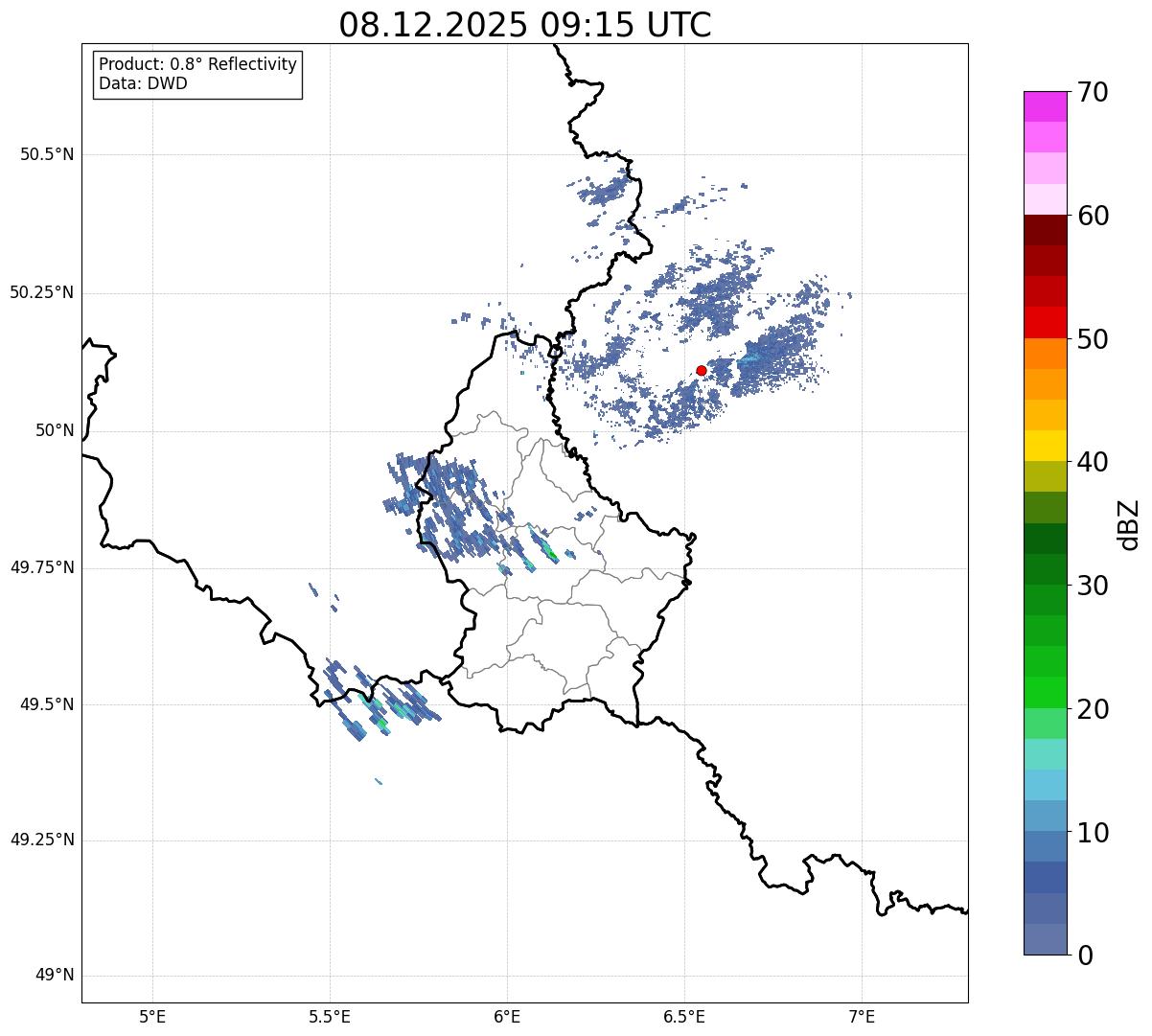Click the dBZ colorbar axis label
The height and width of the screenshot is (1036, 1152).
pos(1129,523)
